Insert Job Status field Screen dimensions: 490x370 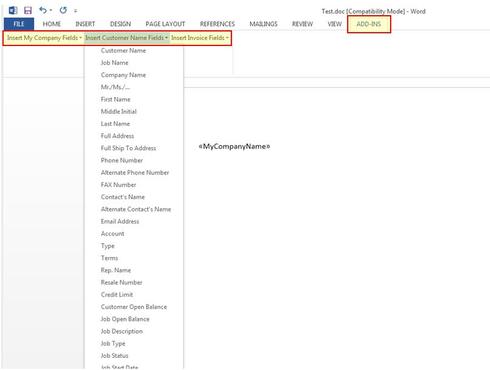114,356
